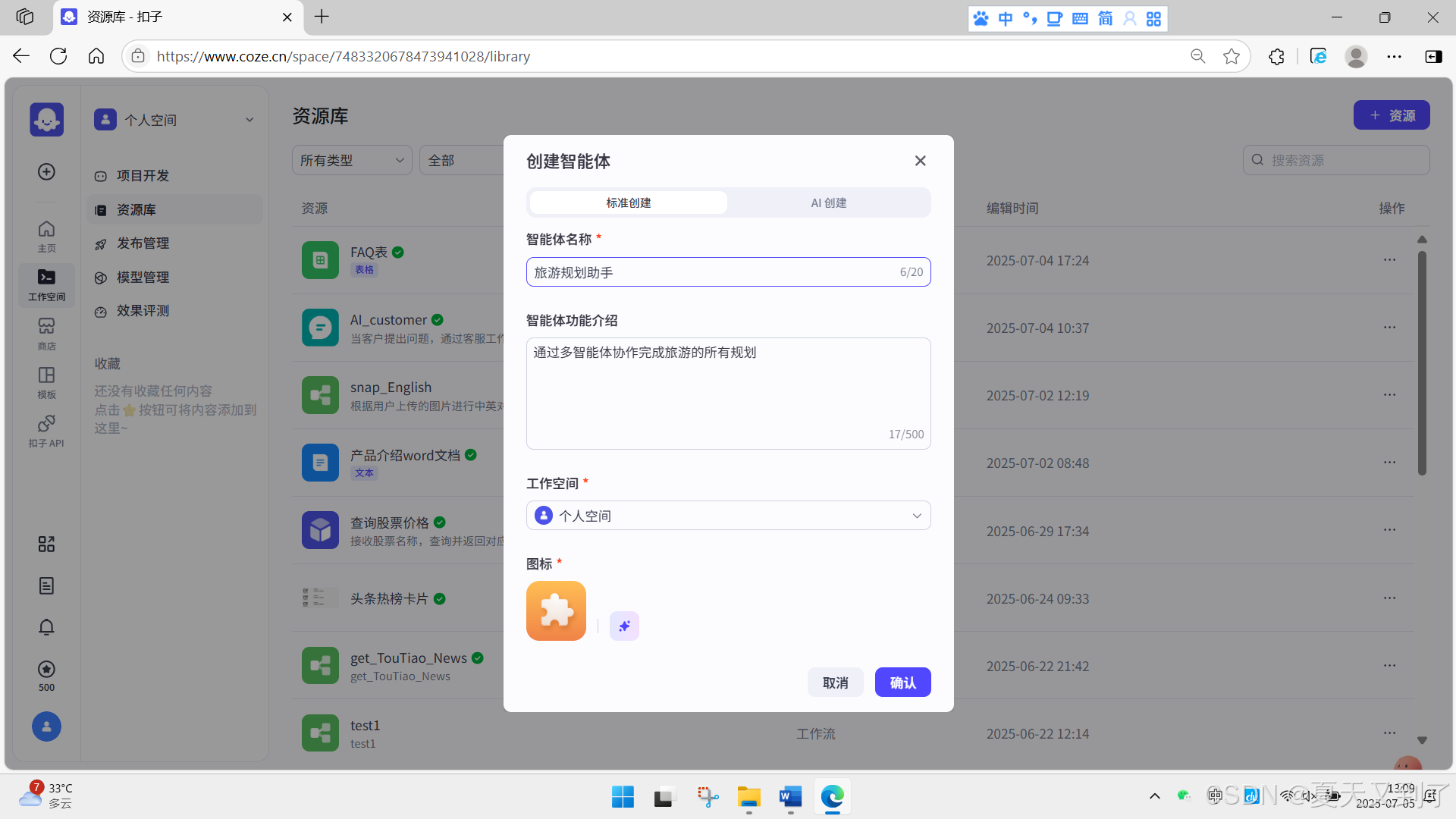
Task: Click 确认 to create the agent
Action: [902, 682]
